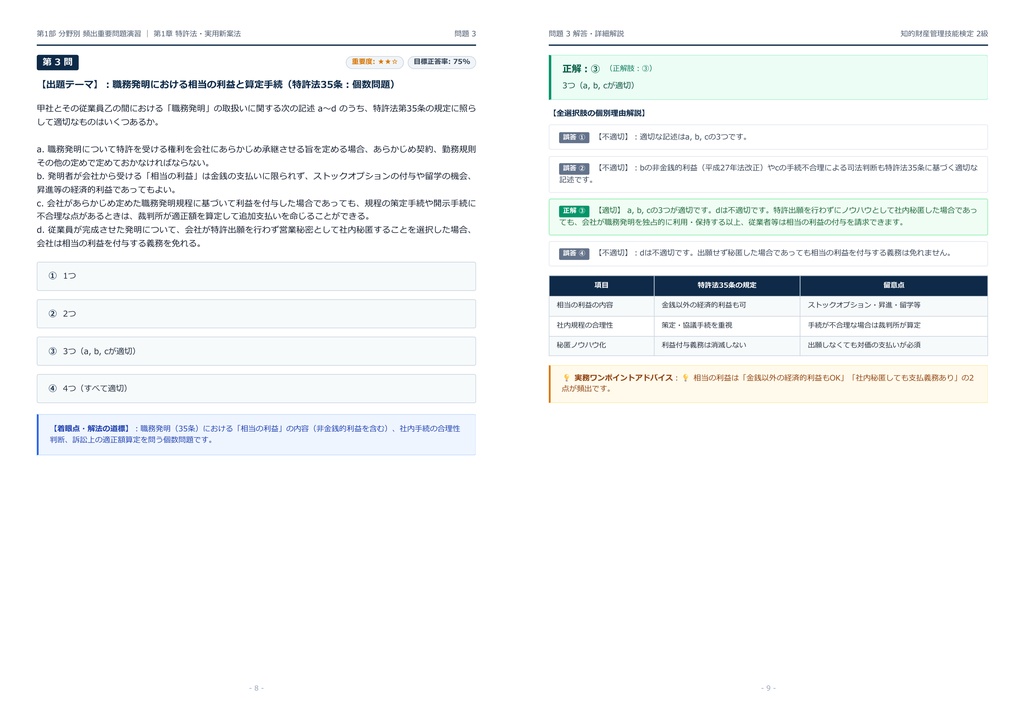This screenshot has height=724, width=1024.
Task: Click explanation text dは不適切です。出願せず秘匿
Action: [x=795, y=253]
